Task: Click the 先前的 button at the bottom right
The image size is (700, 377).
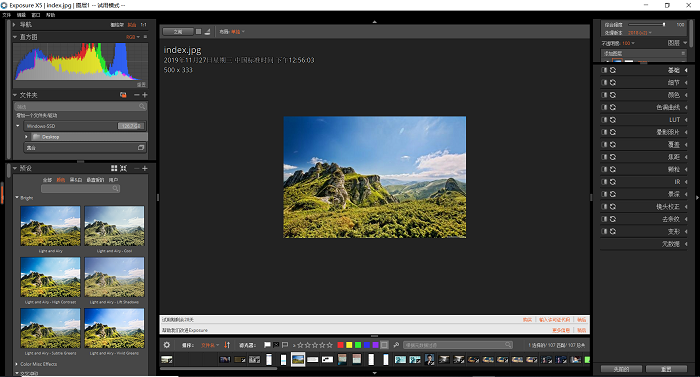Action: [x=621, y=369]
